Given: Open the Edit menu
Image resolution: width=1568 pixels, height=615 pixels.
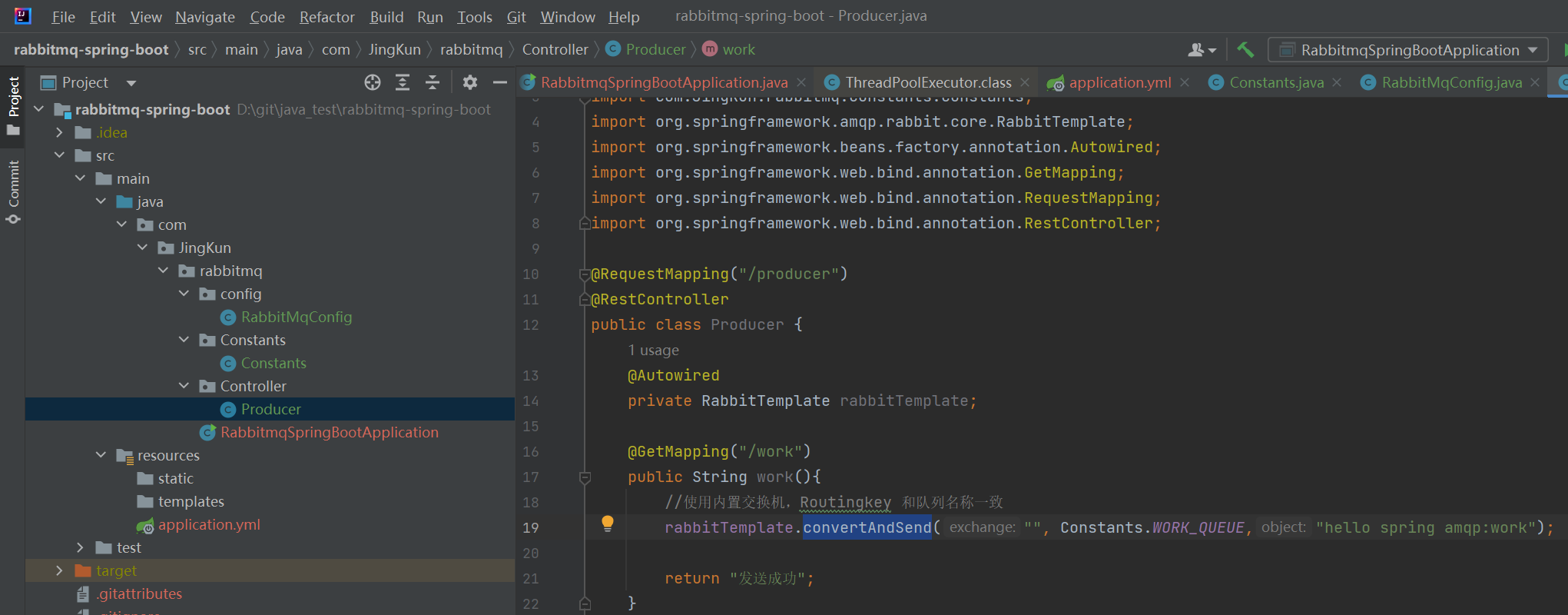Looking at the screenshot, I should tap(102, 17).
